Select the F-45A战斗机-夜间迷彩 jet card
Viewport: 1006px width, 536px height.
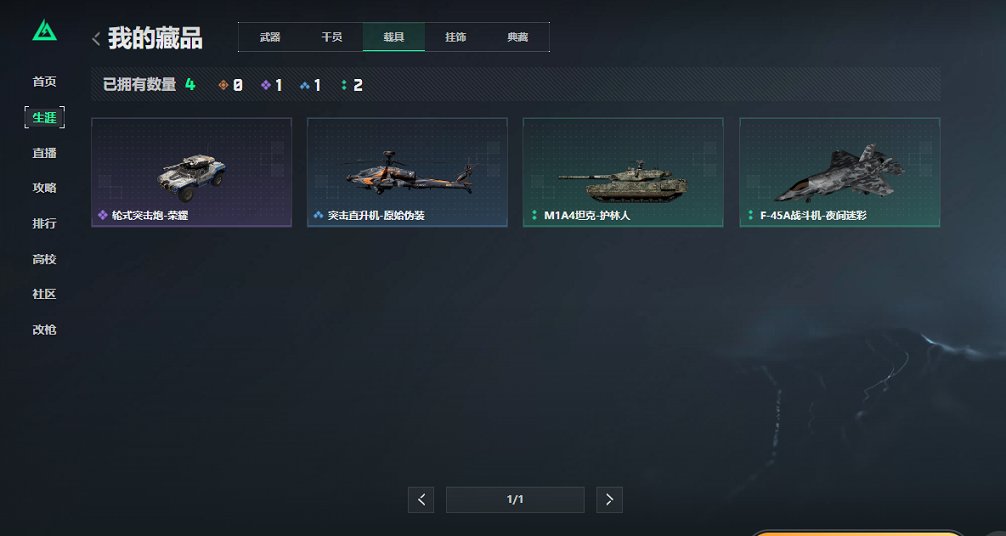840,172
